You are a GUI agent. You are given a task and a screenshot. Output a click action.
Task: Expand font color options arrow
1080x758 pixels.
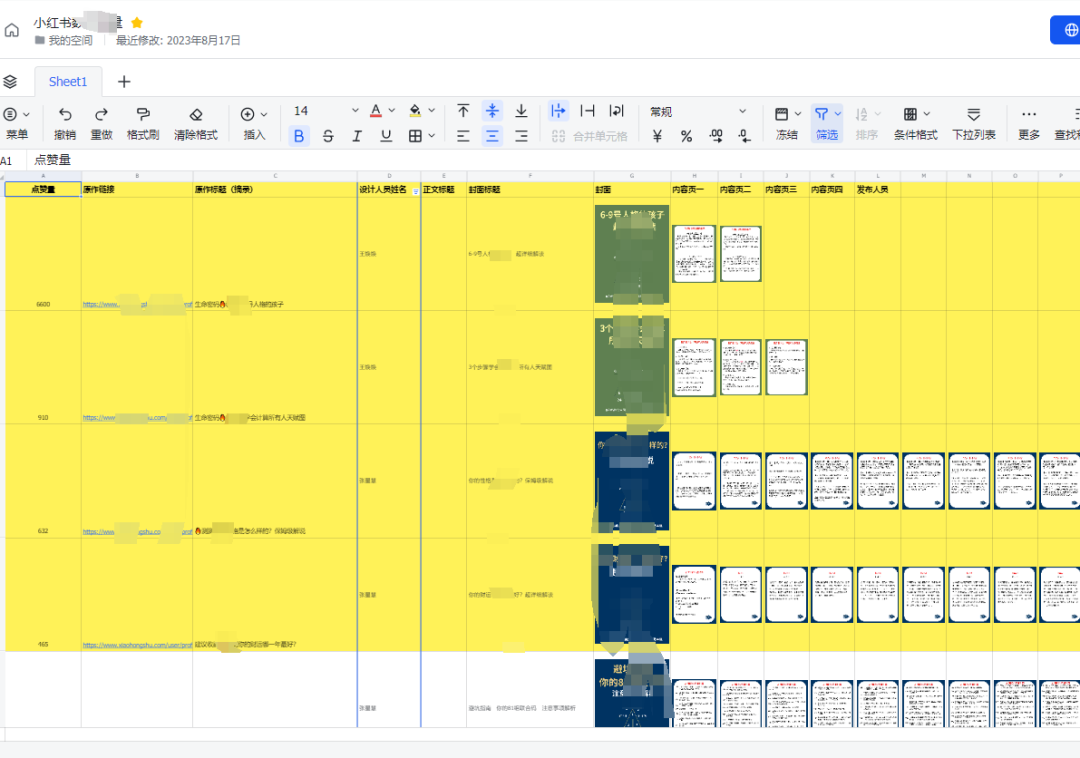tap(392, 110)
